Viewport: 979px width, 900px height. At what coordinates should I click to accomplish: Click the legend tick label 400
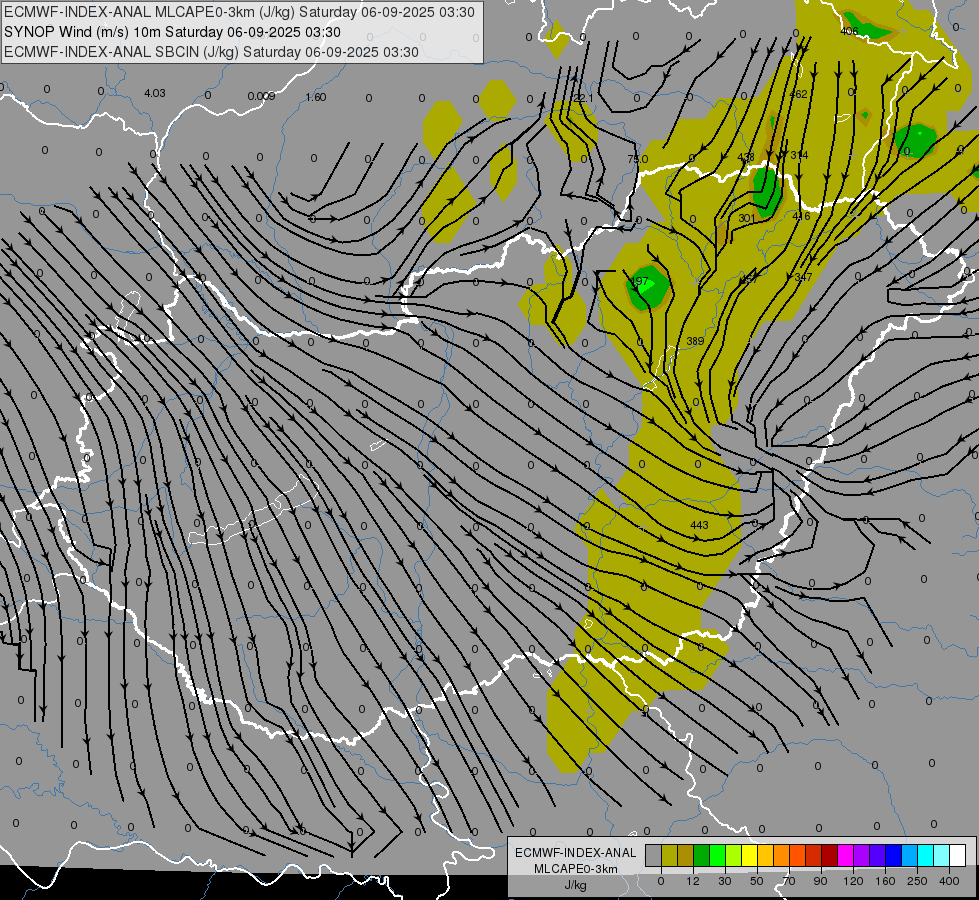coord(949,881)
